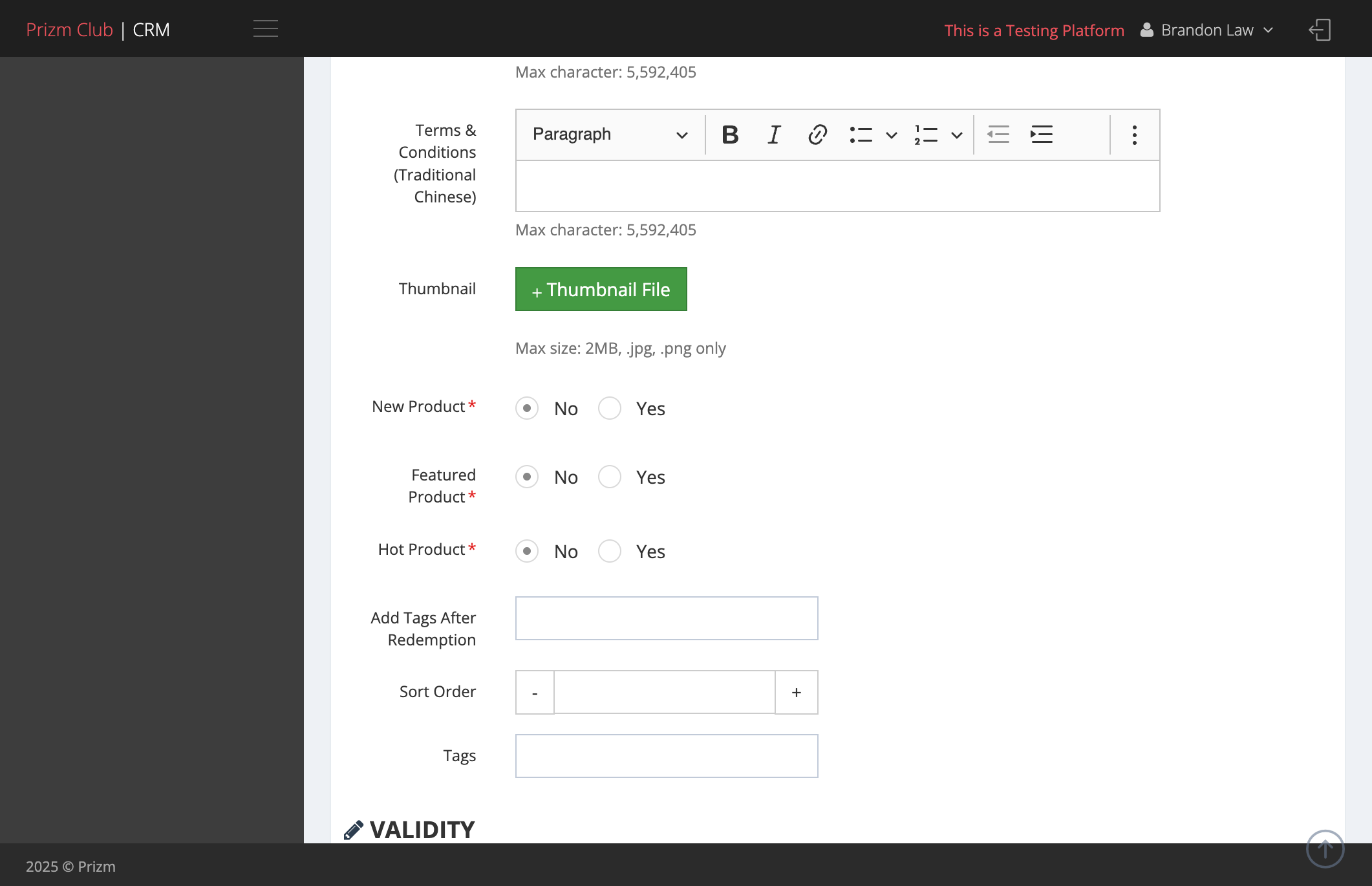This screenshot has height=886, width=1372.
Task: Decrease indent in editor
Action: (998, 135)
